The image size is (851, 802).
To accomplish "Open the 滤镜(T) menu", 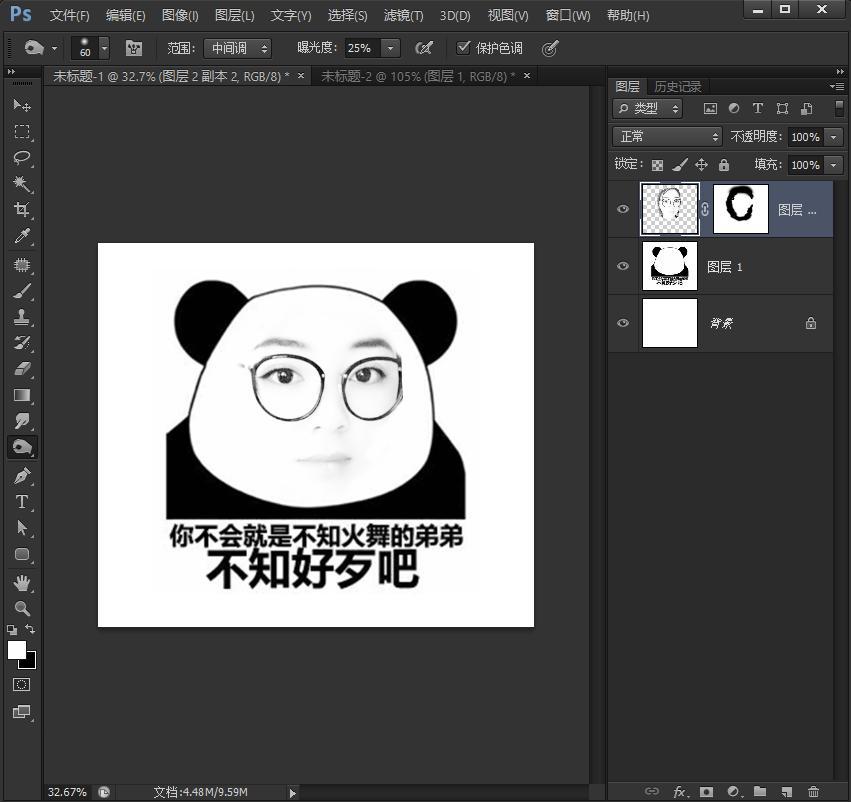I will click(403, 16).
